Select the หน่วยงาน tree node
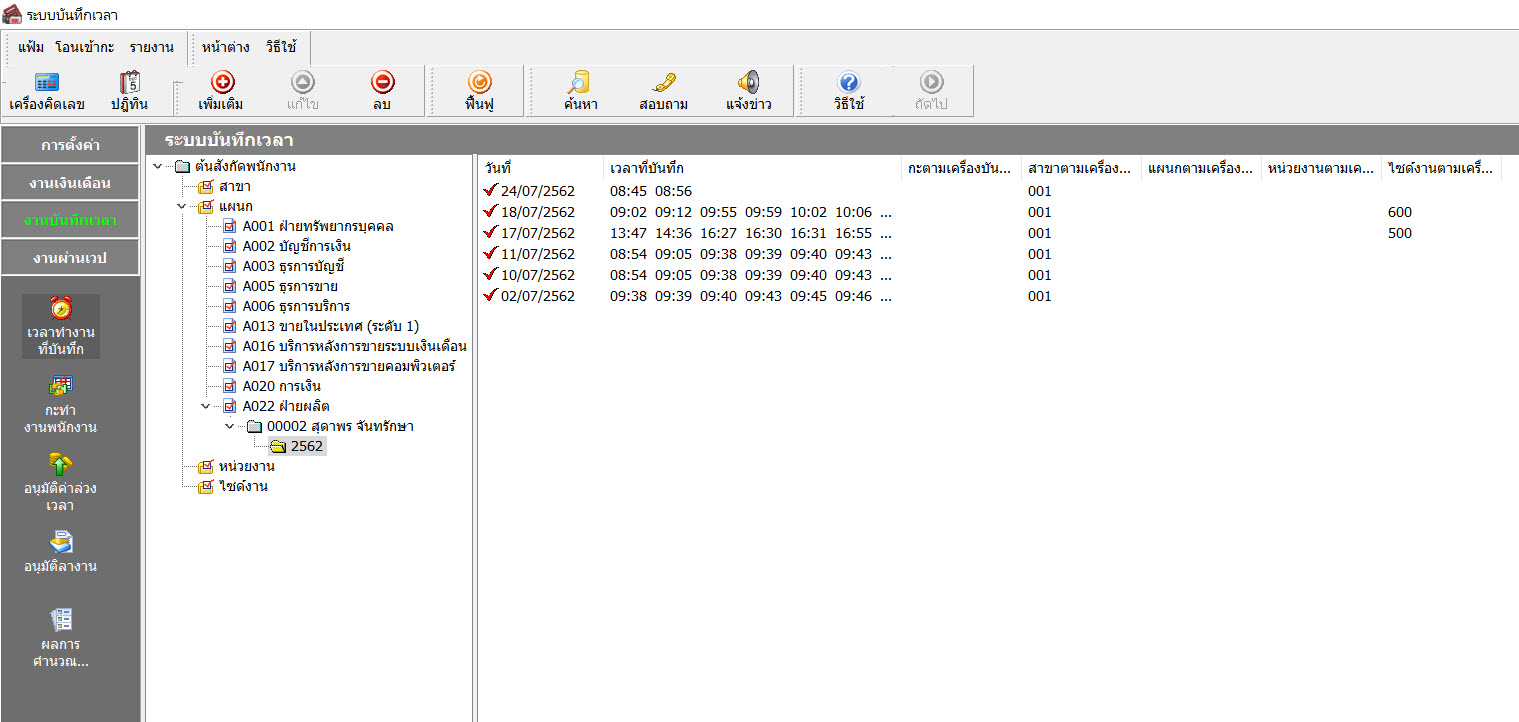1519x722 pixels. point(236,466)
